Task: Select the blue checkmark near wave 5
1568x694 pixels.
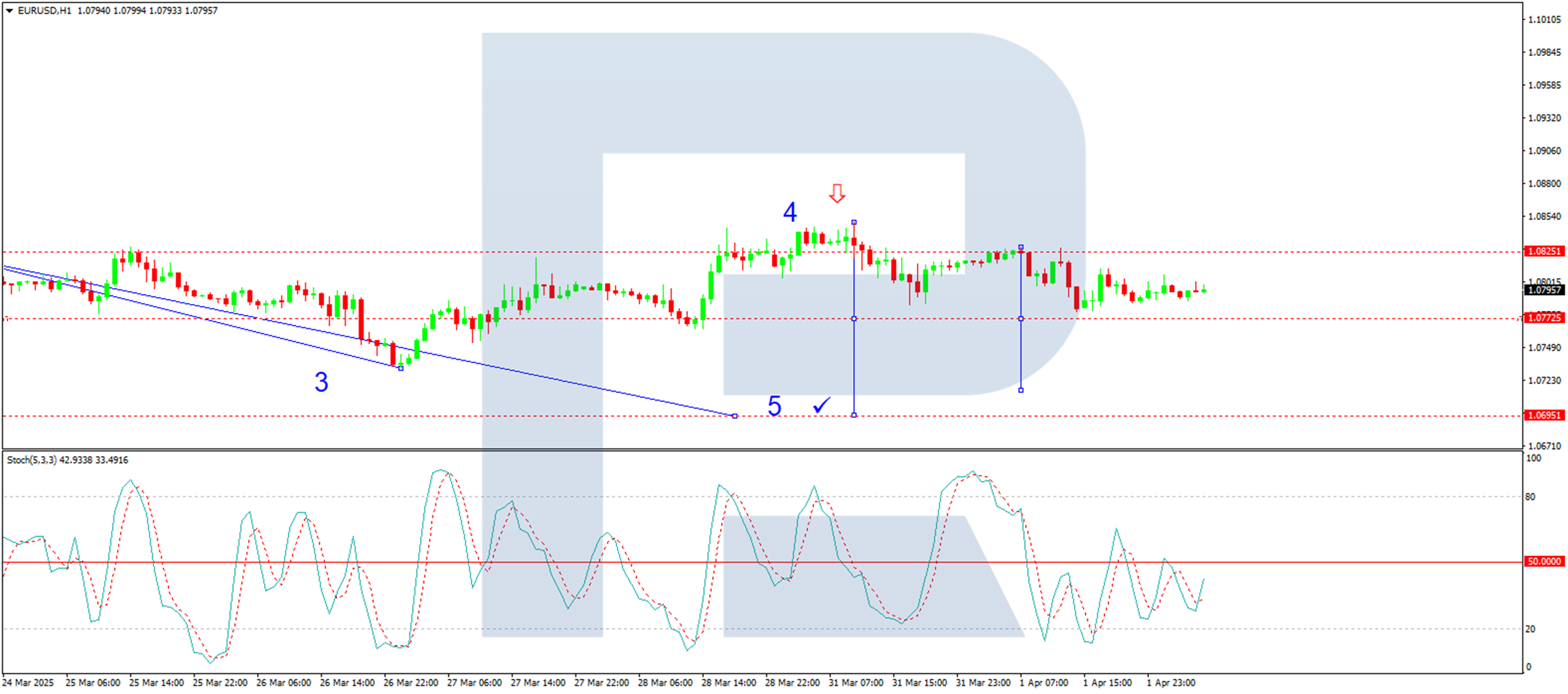Action: click(822, 405)
